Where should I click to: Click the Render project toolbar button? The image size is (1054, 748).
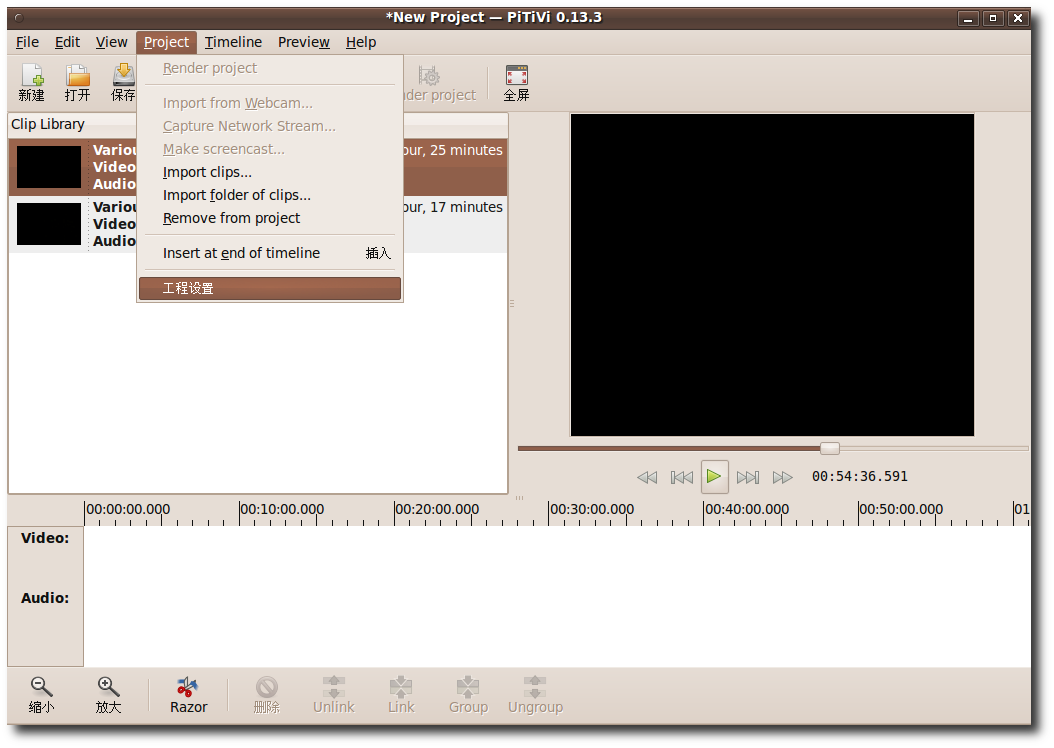pyautogui.click(x=440, y=83)
